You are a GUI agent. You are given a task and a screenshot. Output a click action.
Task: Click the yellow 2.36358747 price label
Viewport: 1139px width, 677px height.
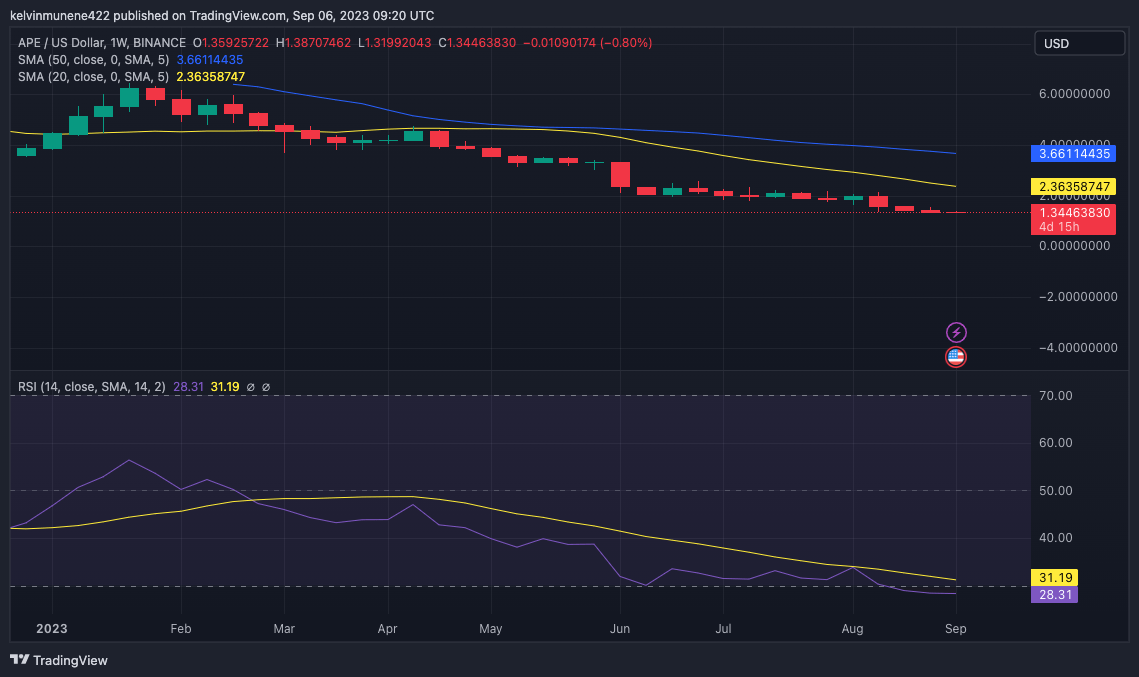coord(1073,187)
